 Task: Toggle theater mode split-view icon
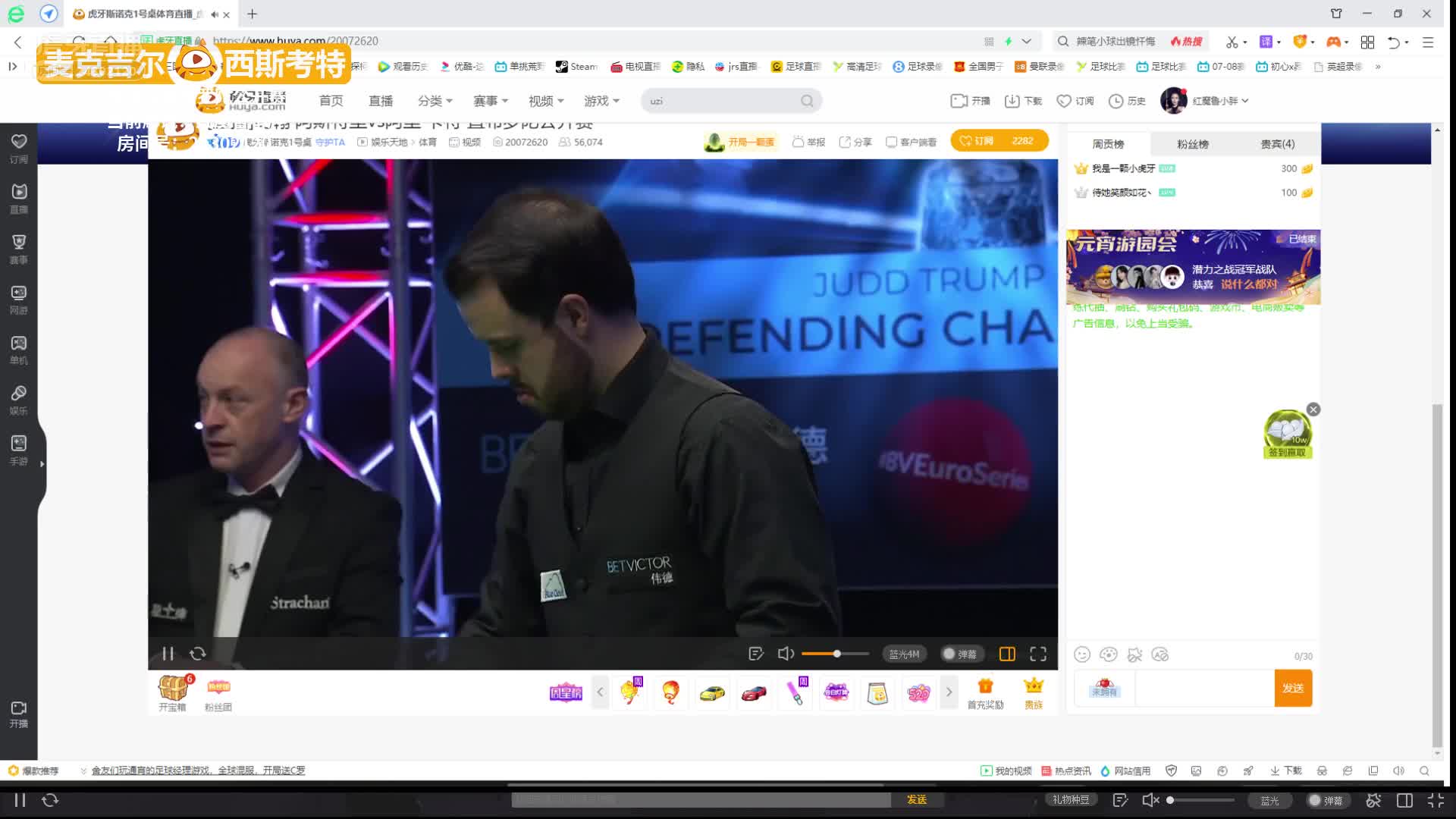pos(1007,654)
